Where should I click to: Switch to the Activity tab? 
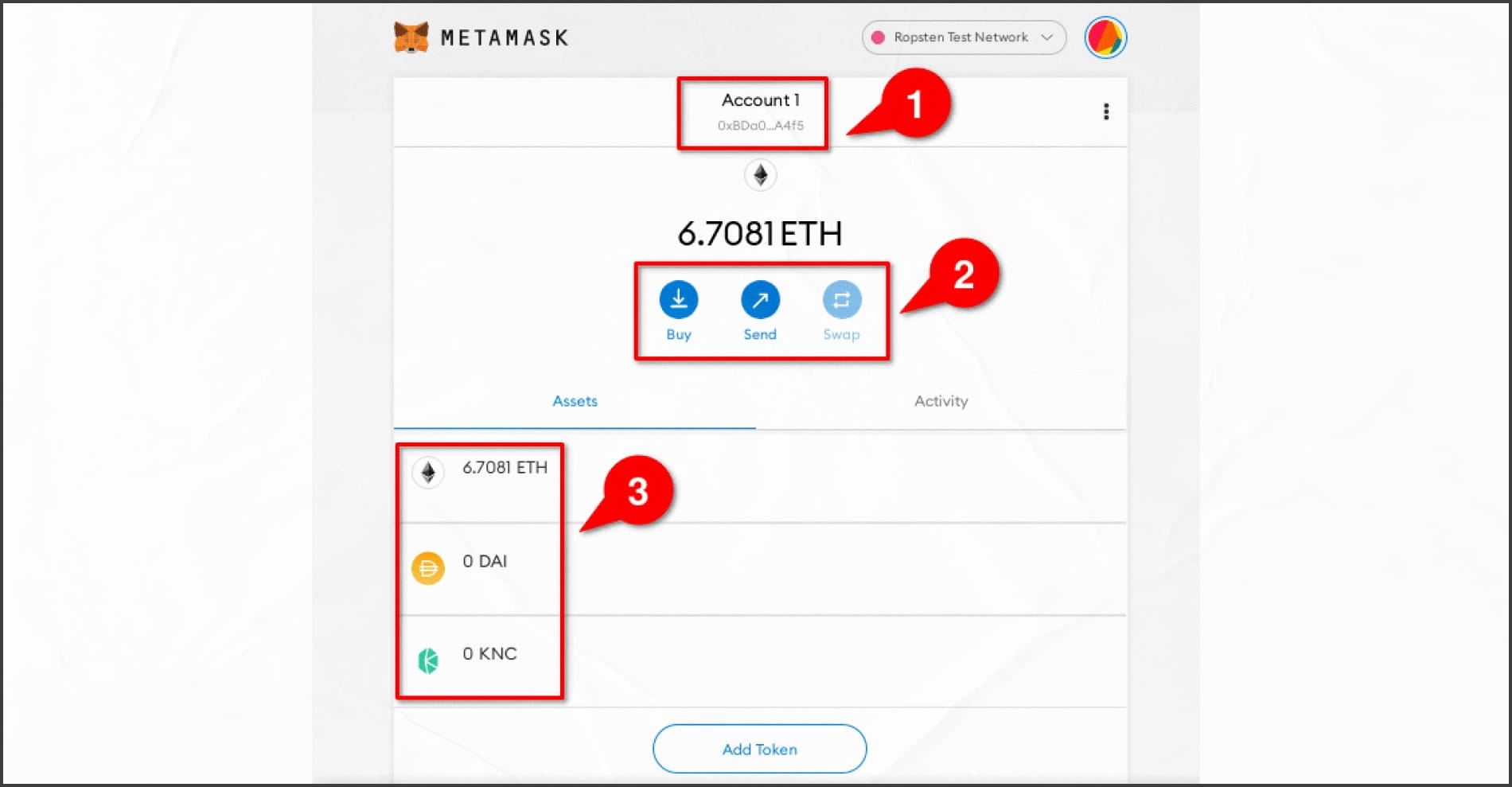click(x=941, y=401)
